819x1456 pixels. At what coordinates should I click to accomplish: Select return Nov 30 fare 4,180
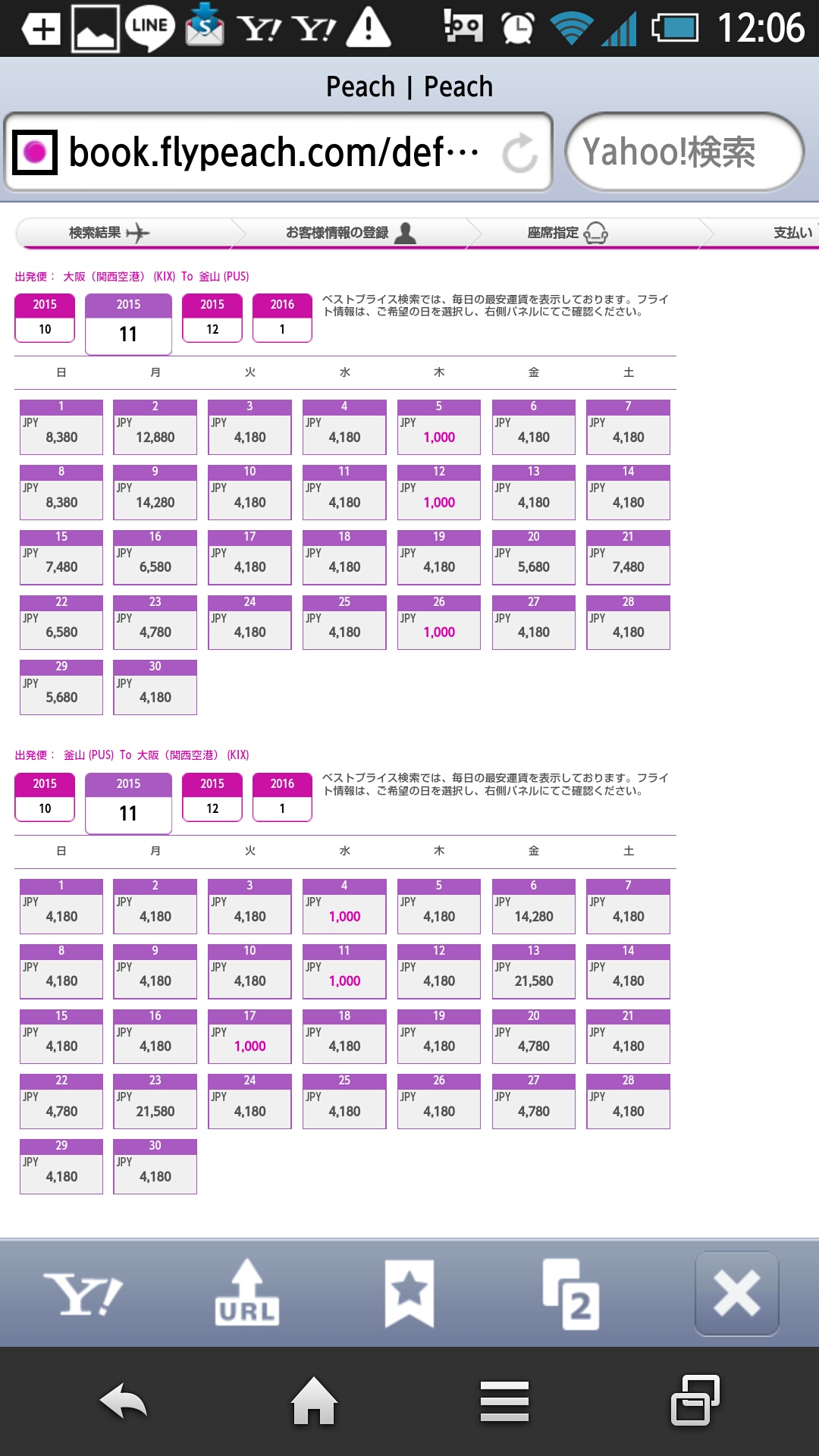click(155, 1167)
